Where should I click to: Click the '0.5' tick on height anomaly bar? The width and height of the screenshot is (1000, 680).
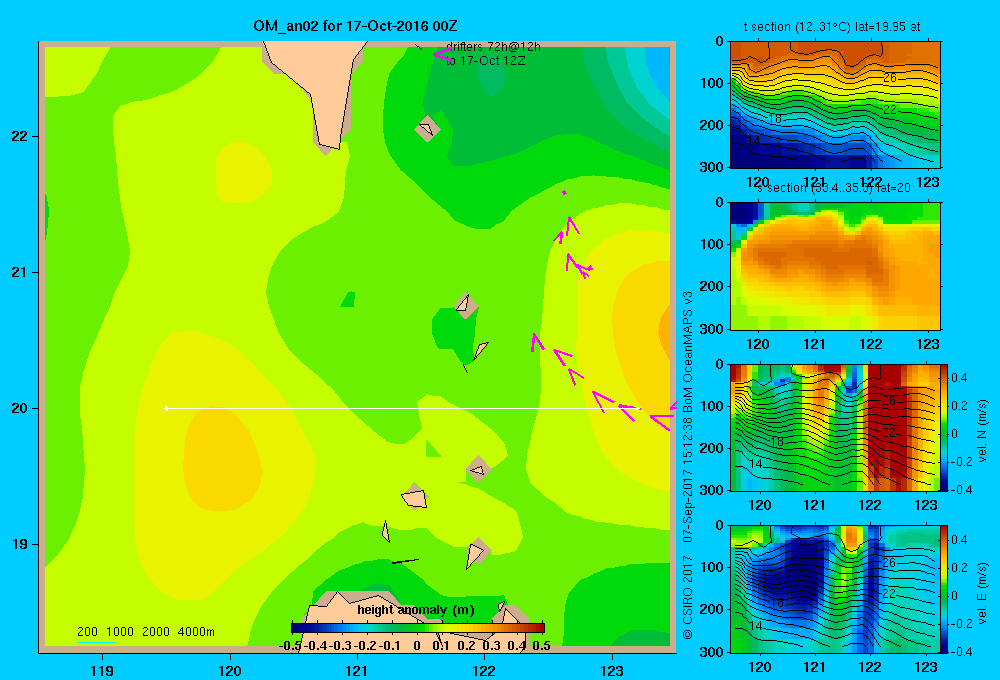(541, 646)
